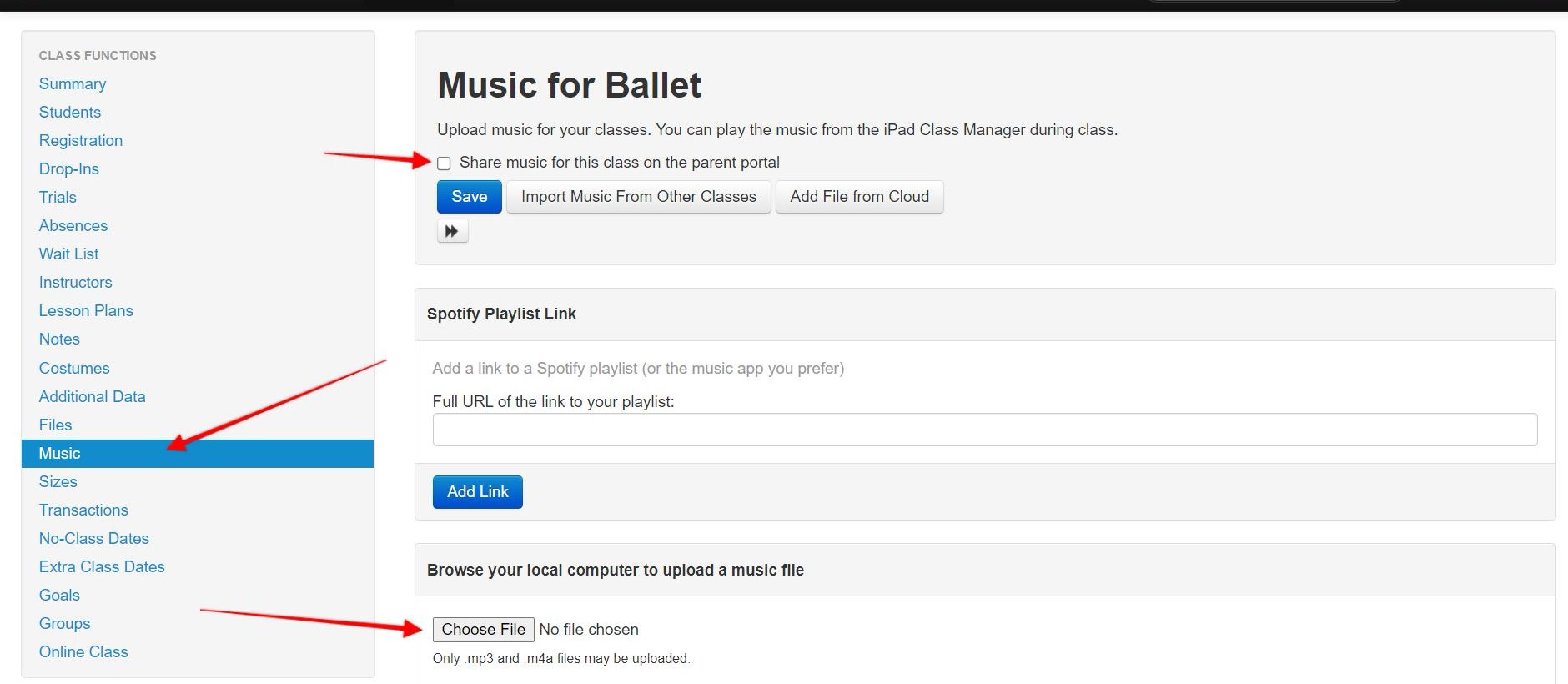Viewport: 1568px width, 684px height.
Task: Open Registration in the sidebar
Action: [x=81, y=141]
